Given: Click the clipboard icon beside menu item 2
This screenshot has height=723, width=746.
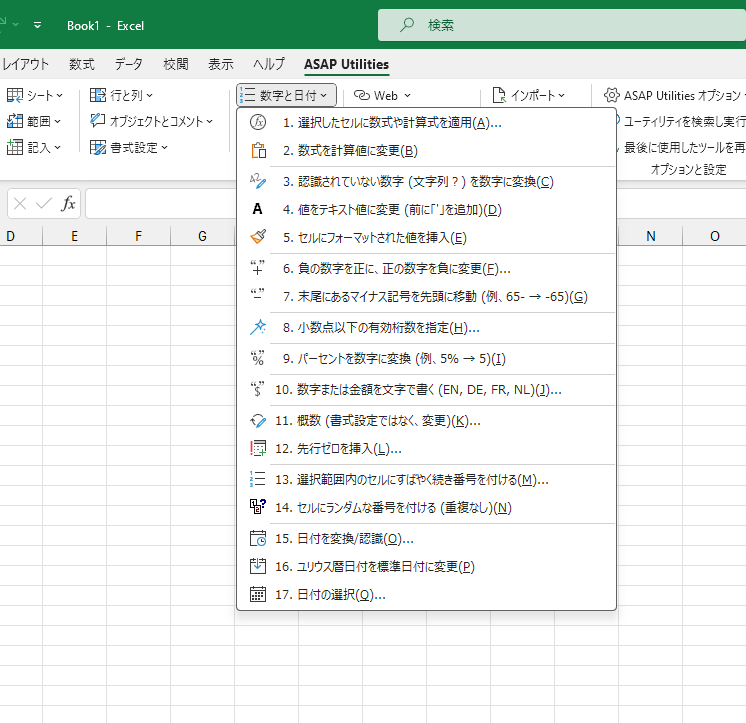Looking at the screenshot, I should [x=258, y=151].
